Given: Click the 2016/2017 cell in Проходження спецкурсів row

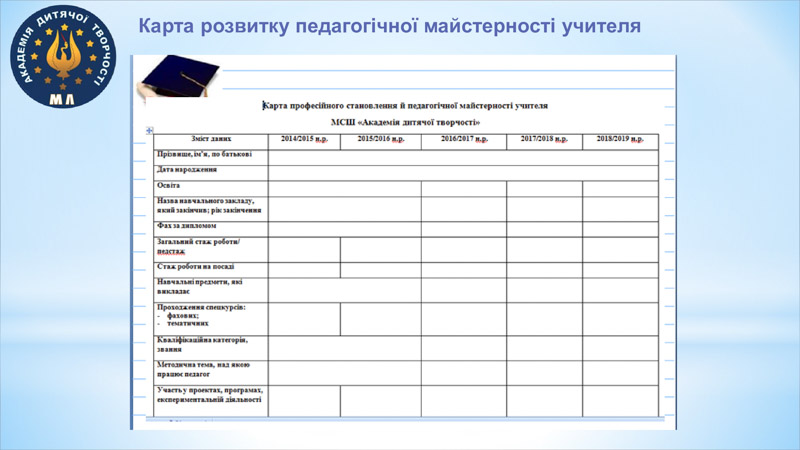Looking at the screenshot, I should pos(464,319).
